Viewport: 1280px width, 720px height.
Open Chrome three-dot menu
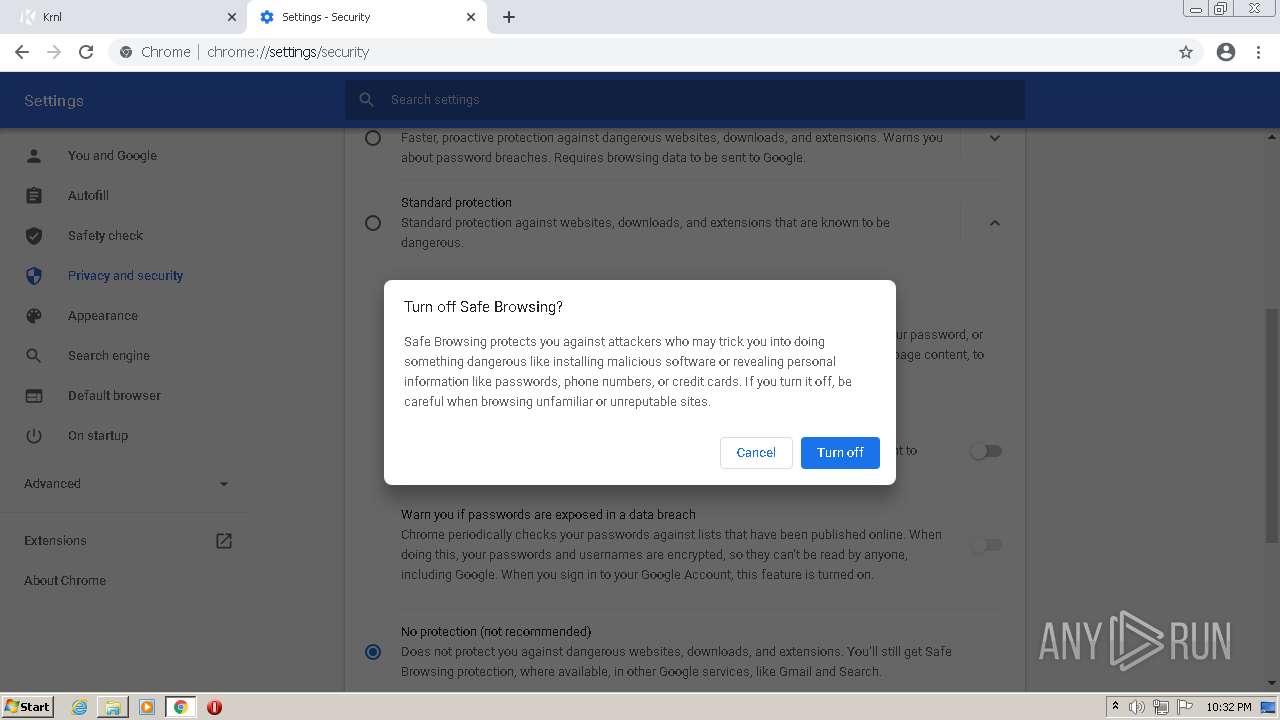click(x=1258, y=52)
